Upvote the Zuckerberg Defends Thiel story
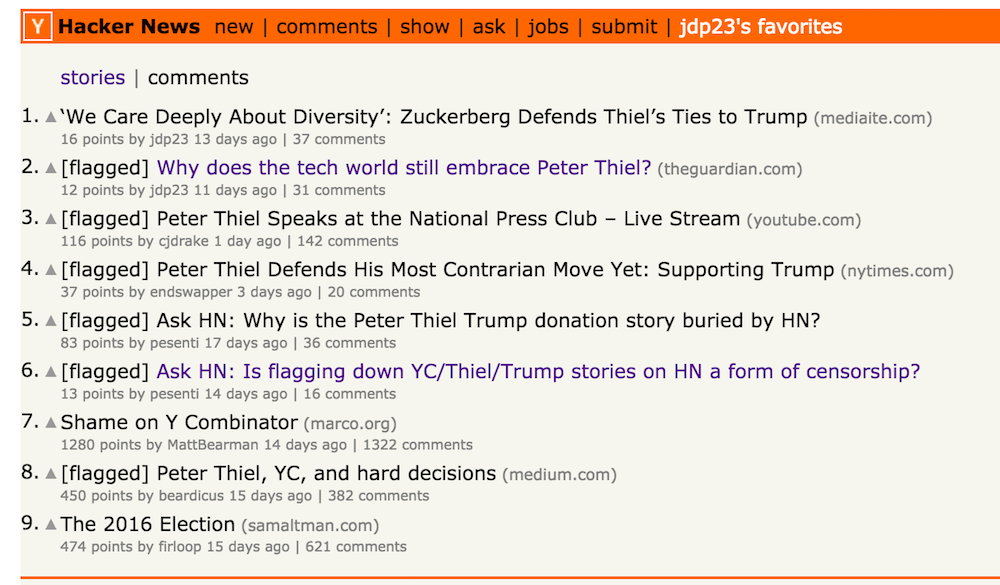 click(51, 117)
